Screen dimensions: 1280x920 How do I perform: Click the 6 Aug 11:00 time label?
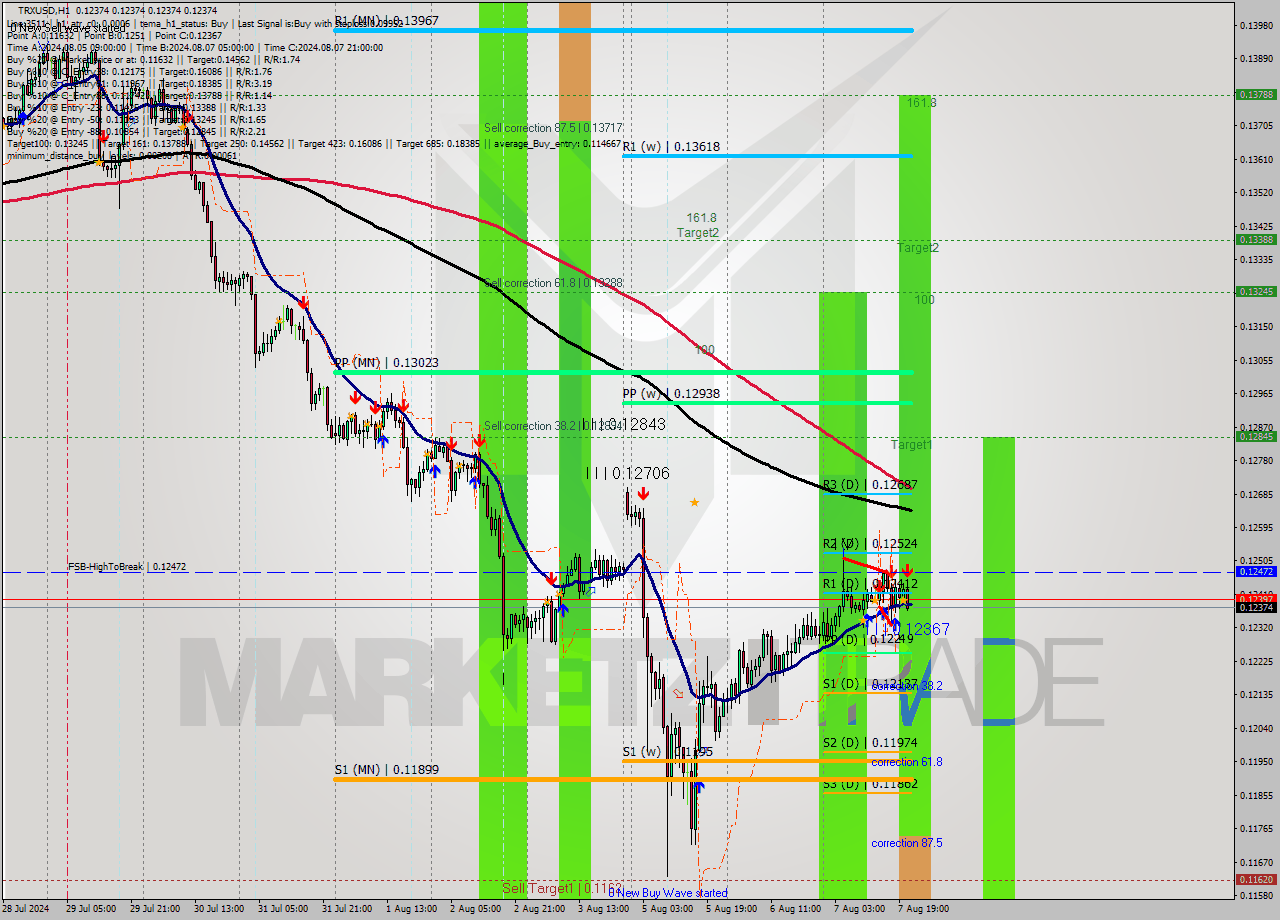click(795, 909)
